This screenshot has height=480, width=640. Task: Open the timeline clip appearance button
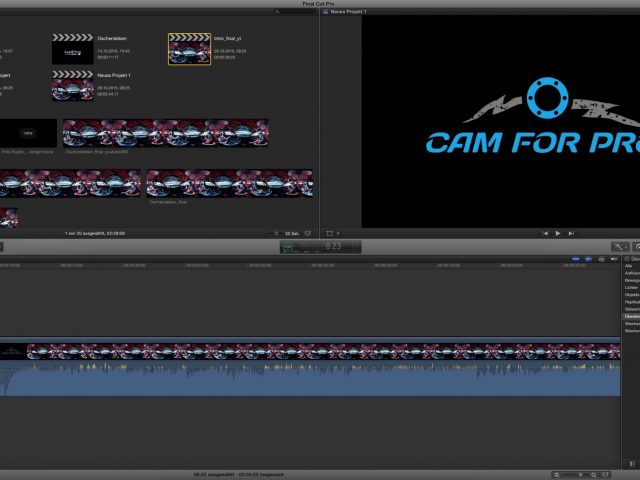(606, 475)
